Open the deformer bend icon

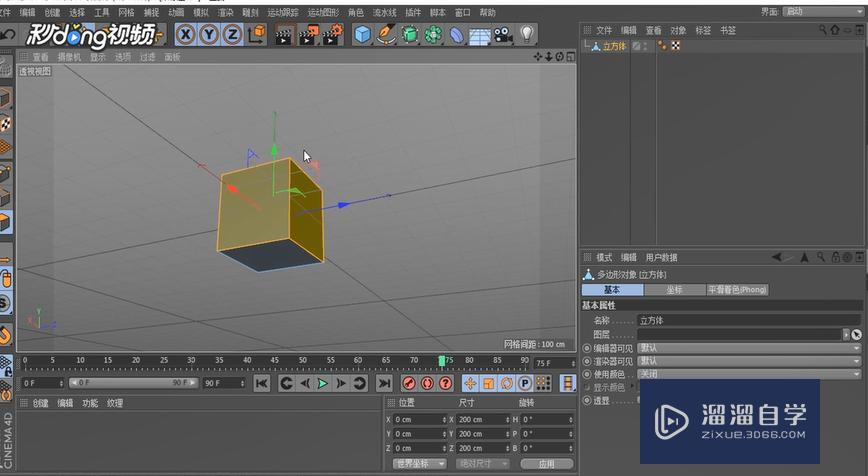456,35
